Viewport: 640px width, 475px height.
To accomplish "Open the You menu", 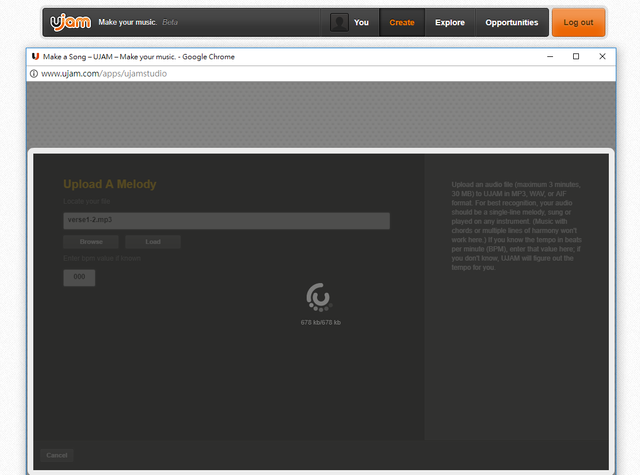I will (361, 22).
